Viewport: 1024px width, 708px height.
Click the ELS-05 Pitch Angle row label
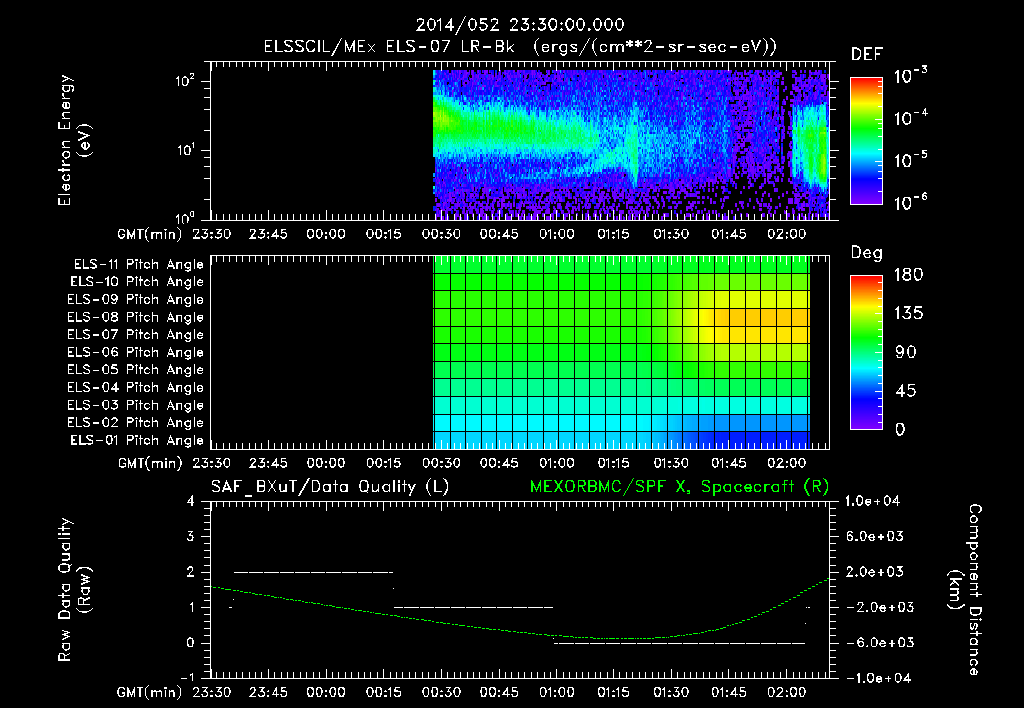pyautogui.click(x=136, y=370)
